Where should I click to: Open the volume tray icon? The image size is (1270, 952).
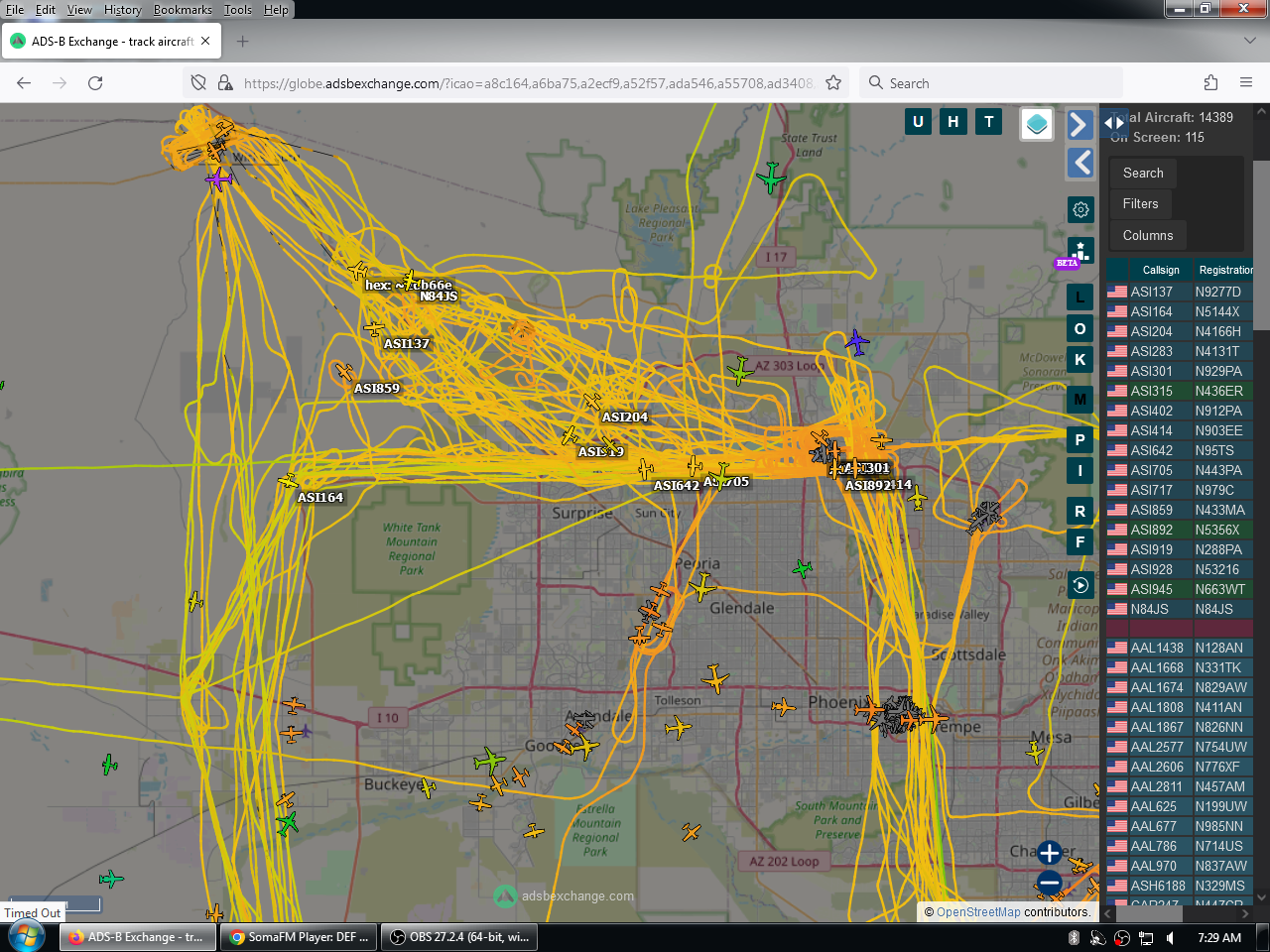[1171, 938]
